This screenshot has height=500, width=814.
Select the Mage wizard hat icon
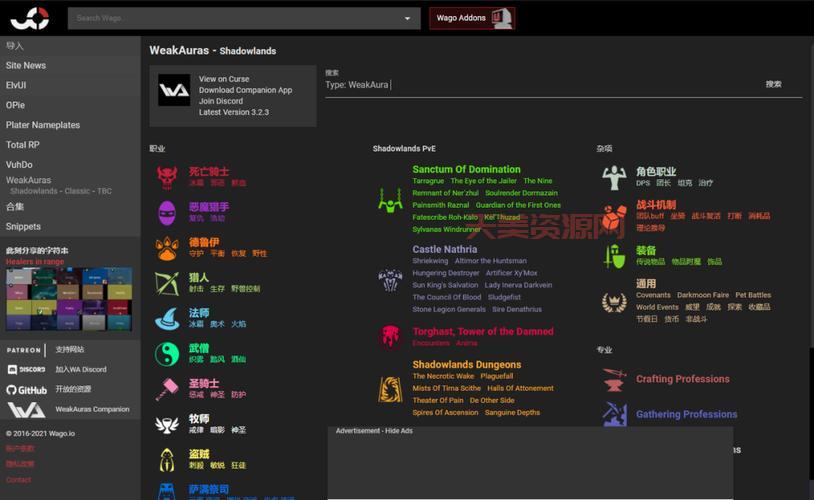pyautogui.click(x=167, y=318)
